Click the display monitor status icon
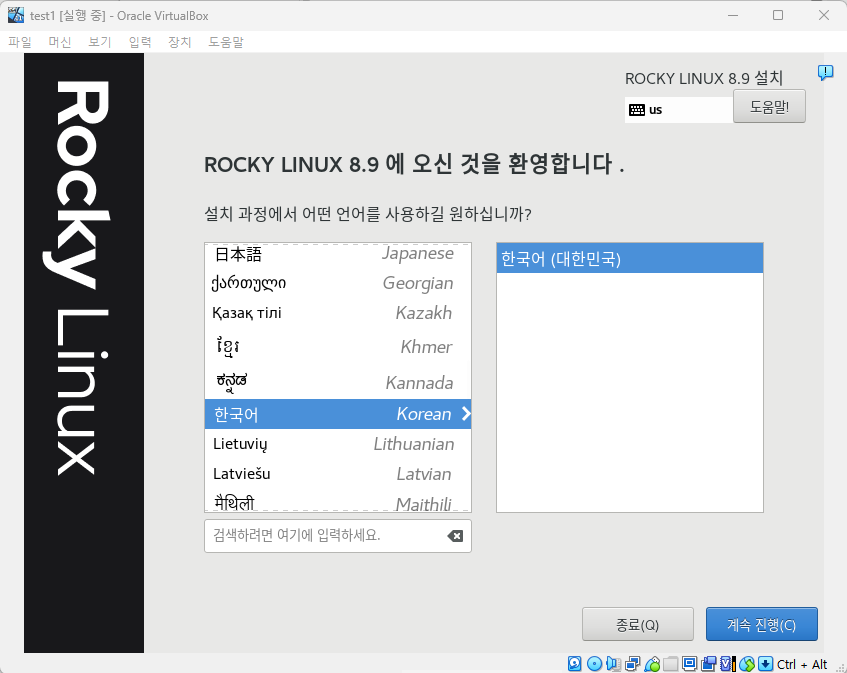 click(x=690, y=664)
